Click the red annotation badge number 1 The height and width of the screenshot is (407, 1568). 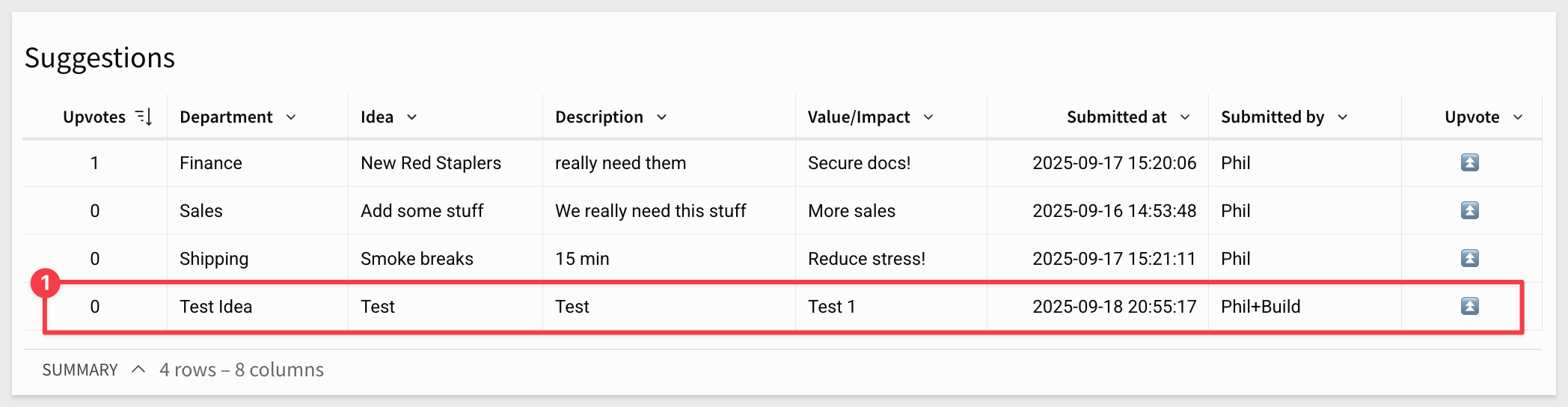[x=46, y=284]
